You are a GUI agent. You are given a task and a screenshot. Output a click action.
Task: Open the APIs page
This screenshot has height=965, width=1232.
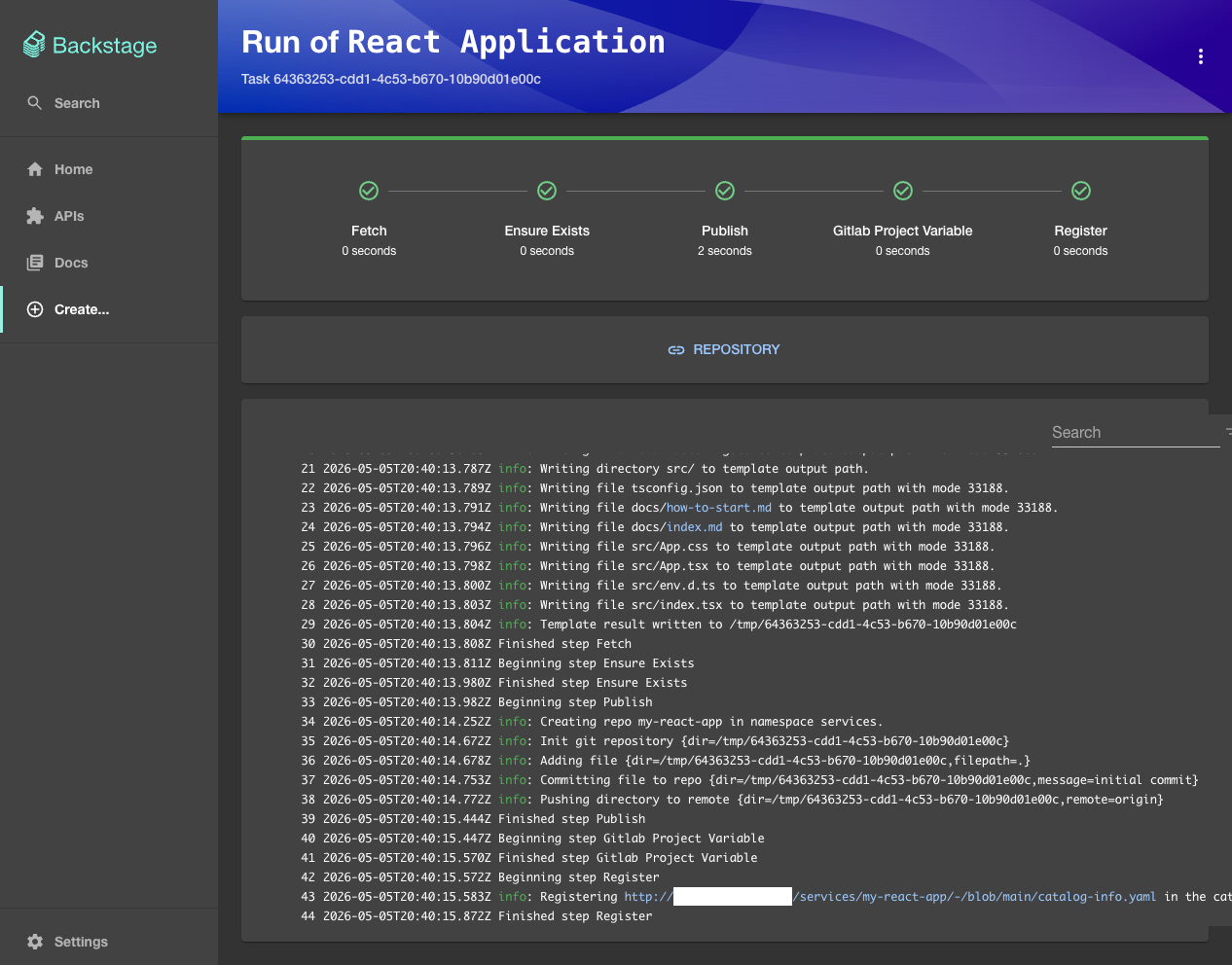[109, 216]
